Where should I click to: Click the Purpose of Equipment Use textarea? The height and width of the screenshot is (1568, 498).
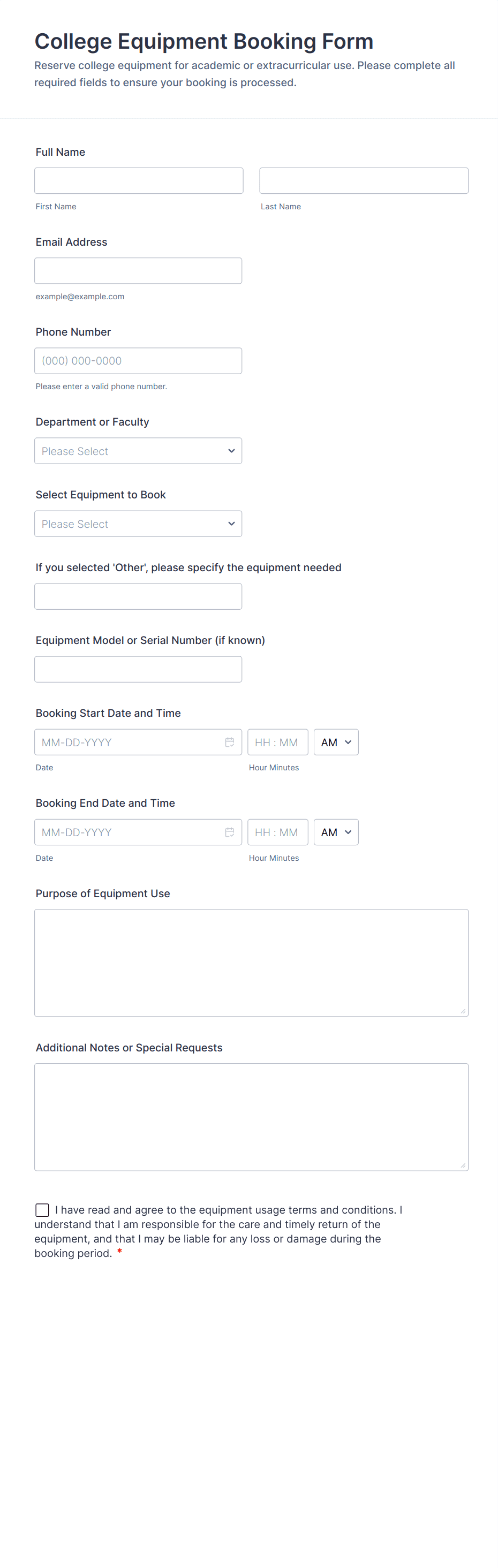click(x=251, y=963)
